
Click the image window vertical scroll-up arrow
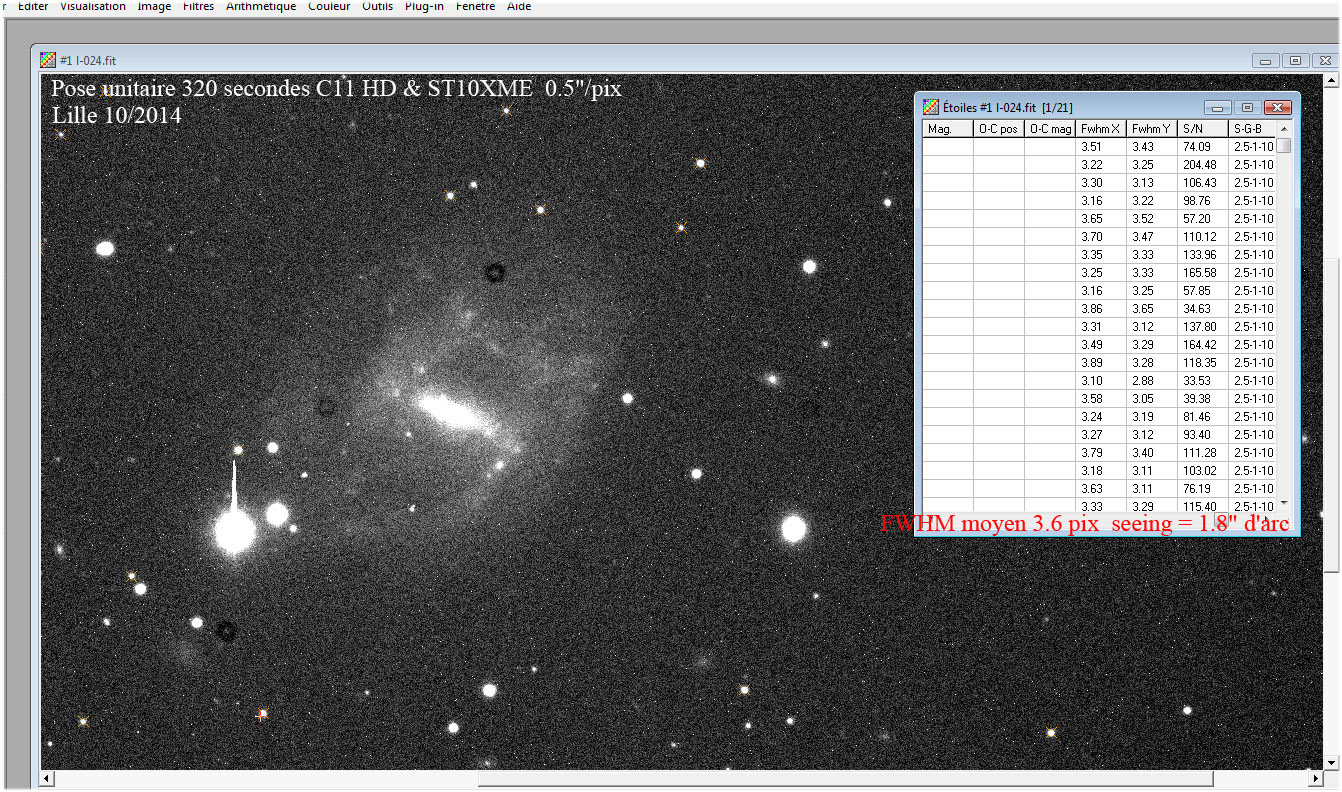(x=1332, y=80)
